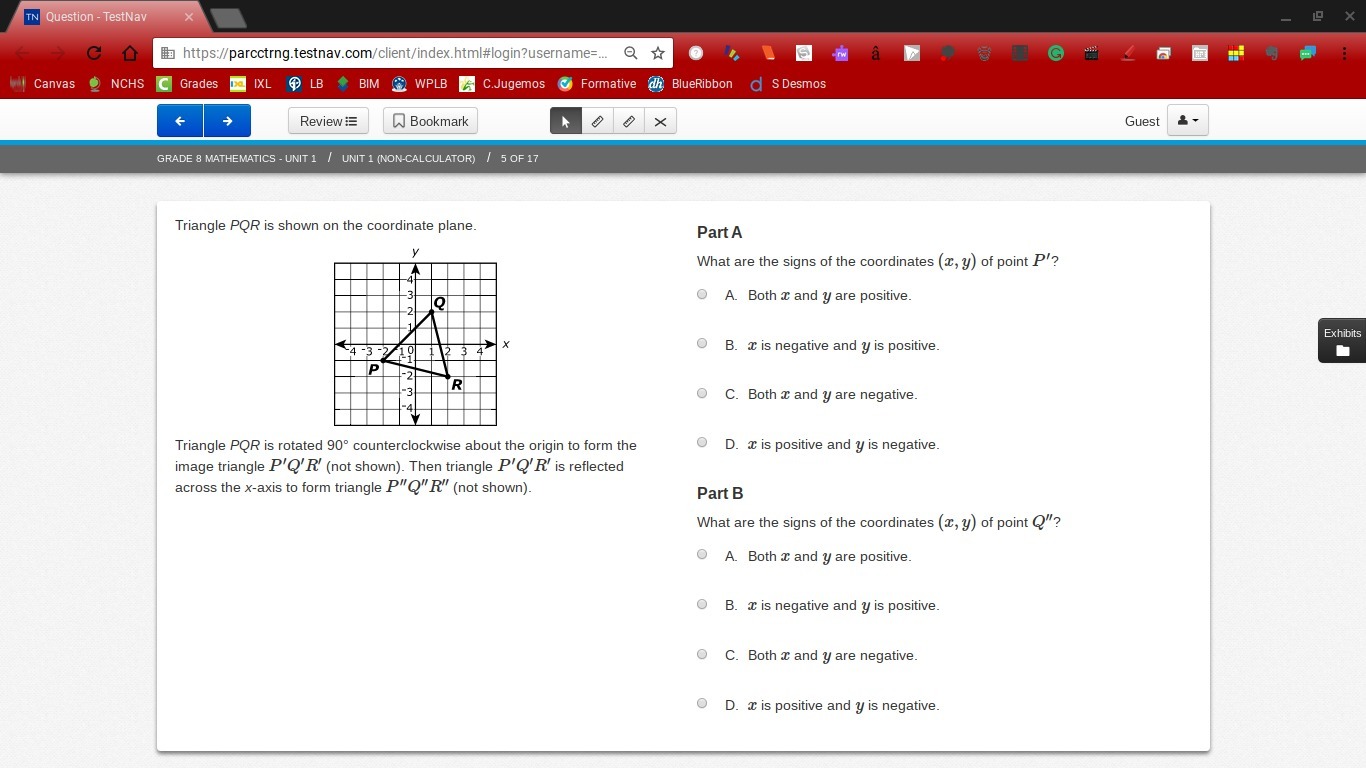Part B: choose D, x positive y negative
The height and width of the screenshot is (768, 1366).
click(x=702, y=704)
